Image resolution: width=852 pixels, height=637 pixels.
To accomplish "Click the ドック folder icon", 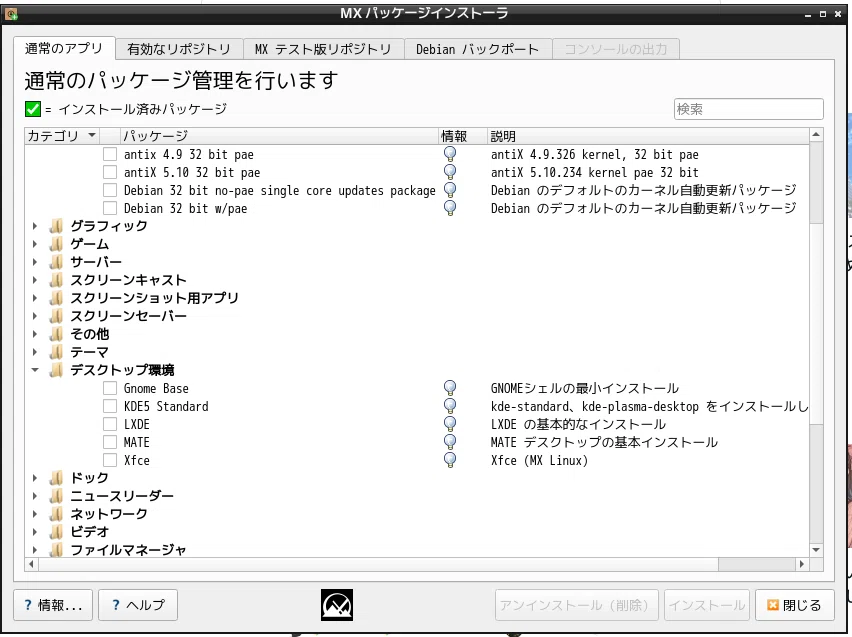I will click(56, 478).
